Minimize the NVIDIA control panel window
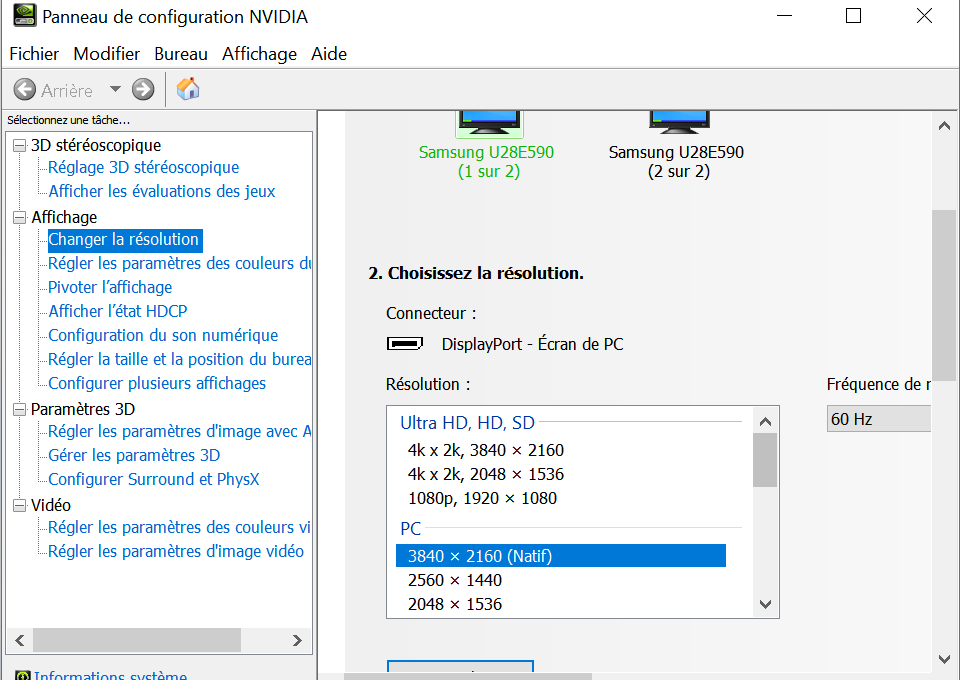The image size is (960, 680). (x=784, y=16)
